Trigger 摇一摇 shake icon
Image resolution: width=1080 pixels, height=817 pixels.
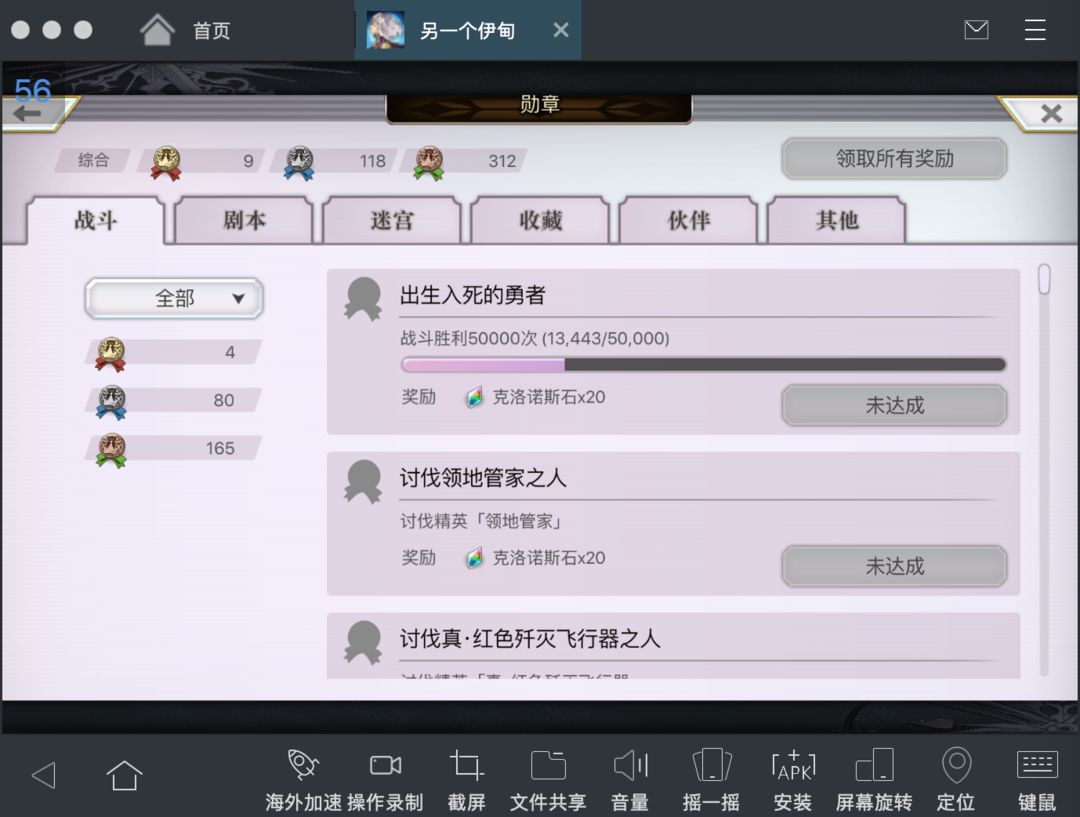(x=712, y=765)
